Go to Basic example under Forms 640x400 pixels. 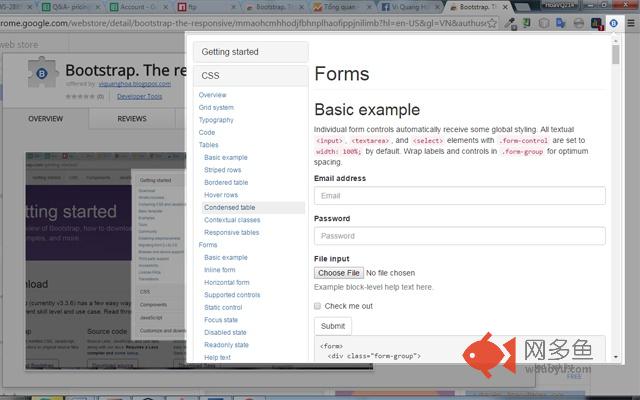pyautogui.click(x=226, y=258)
